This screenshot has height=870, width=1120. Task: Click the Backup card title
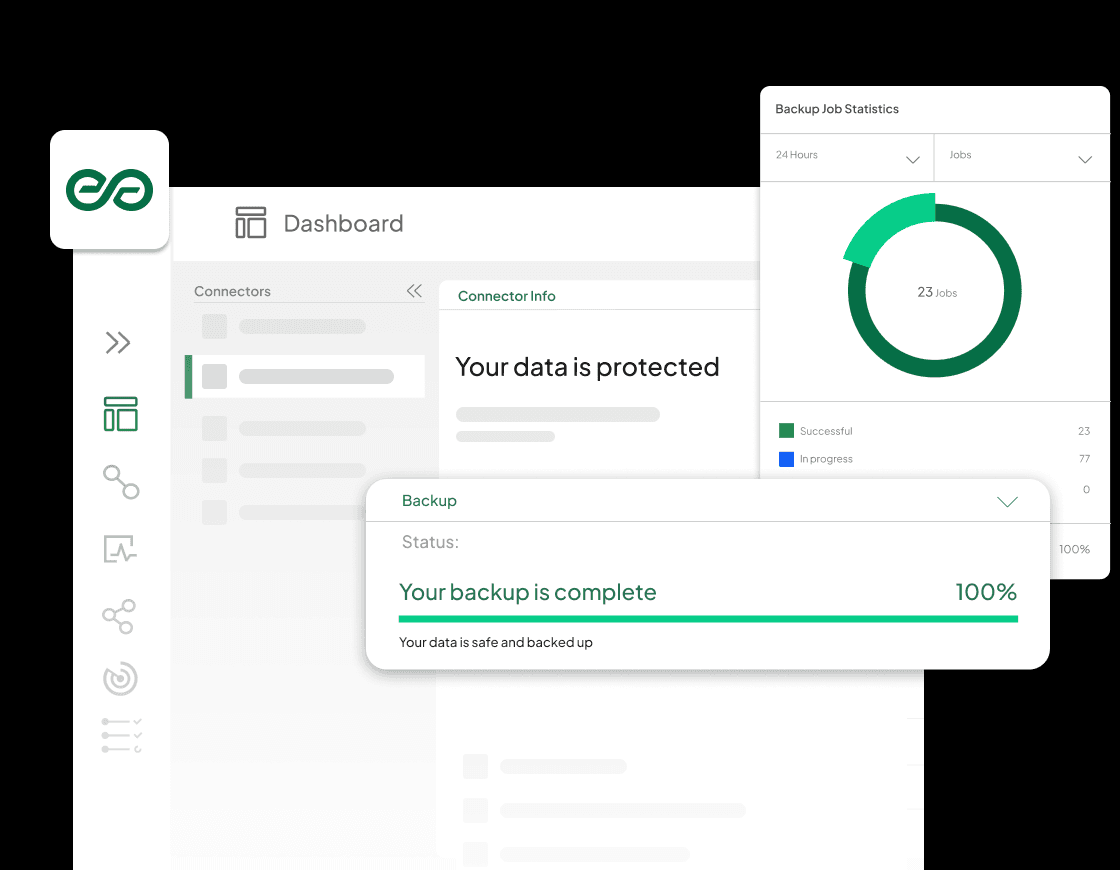(x=429, y=501)
